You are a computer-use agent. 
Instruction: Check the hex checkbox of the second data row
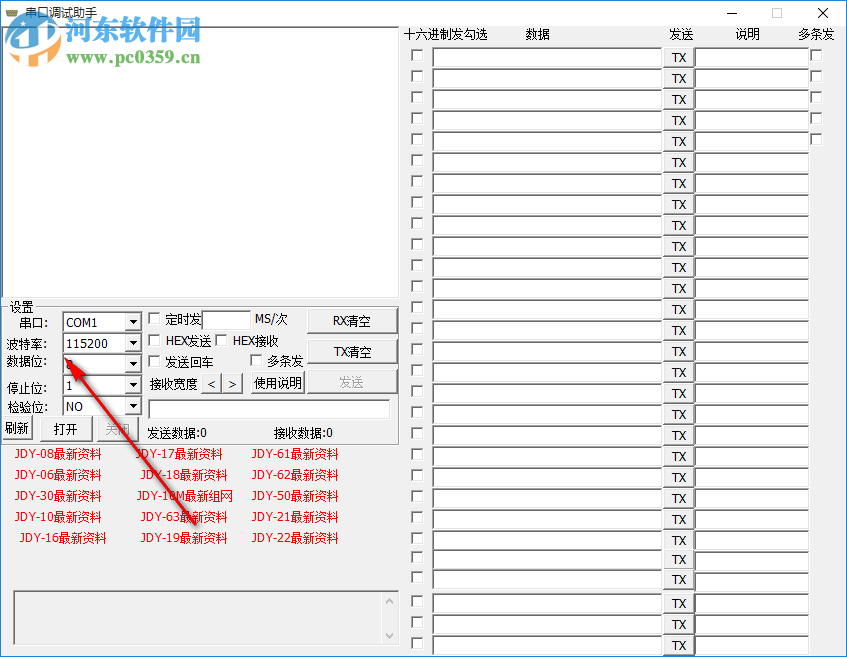[417, 76]
